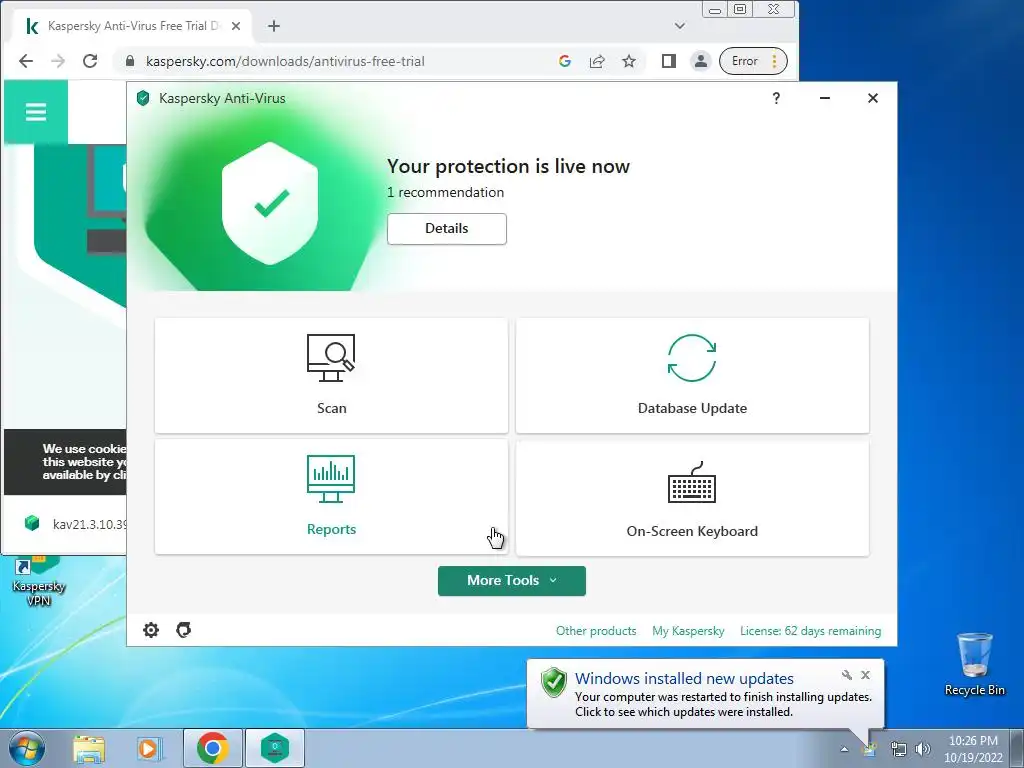Click the share page icon in Chrome
This screenshot has width=1024, height=768.
click(x=597, y=61)
